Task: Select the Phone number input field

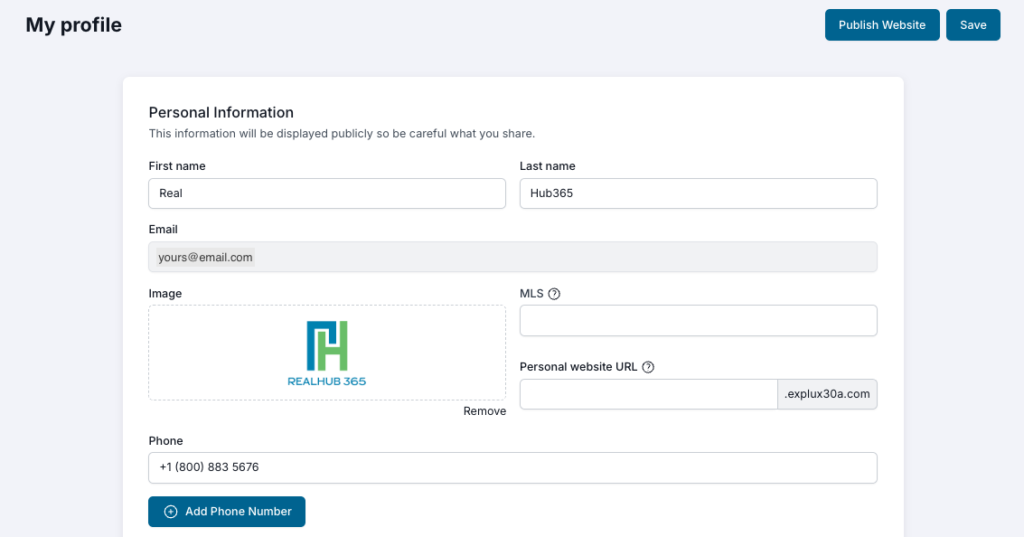Action: click(x=512, y=467)
